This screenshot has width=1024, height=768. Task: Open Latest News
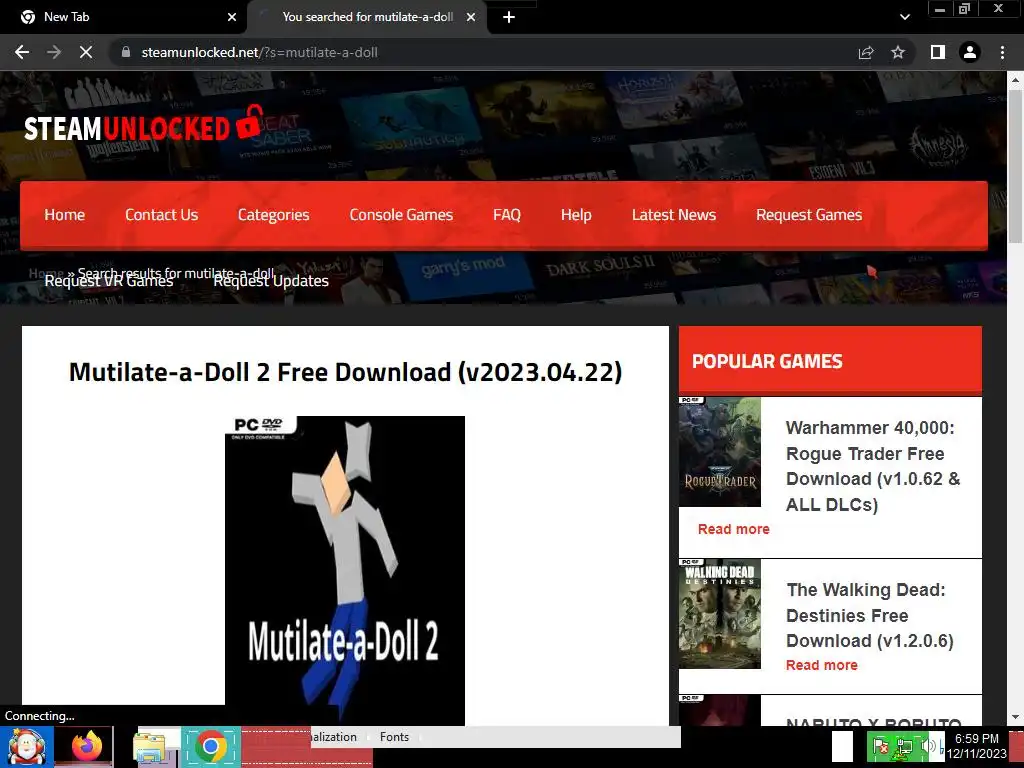[x=674, y=215]
